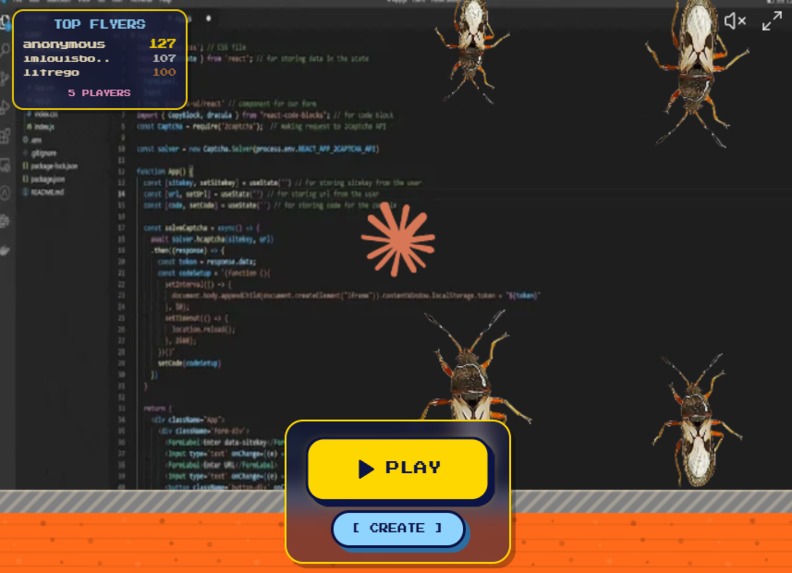
Task: Click the score value 107
Action: click(x=164, y=59)
